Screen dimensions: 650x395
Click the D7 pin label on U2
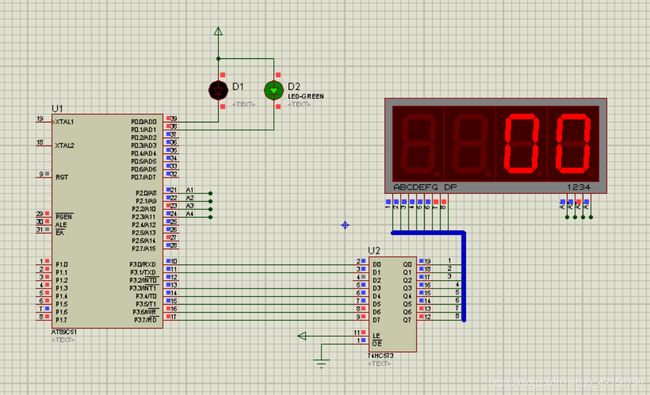376,320
